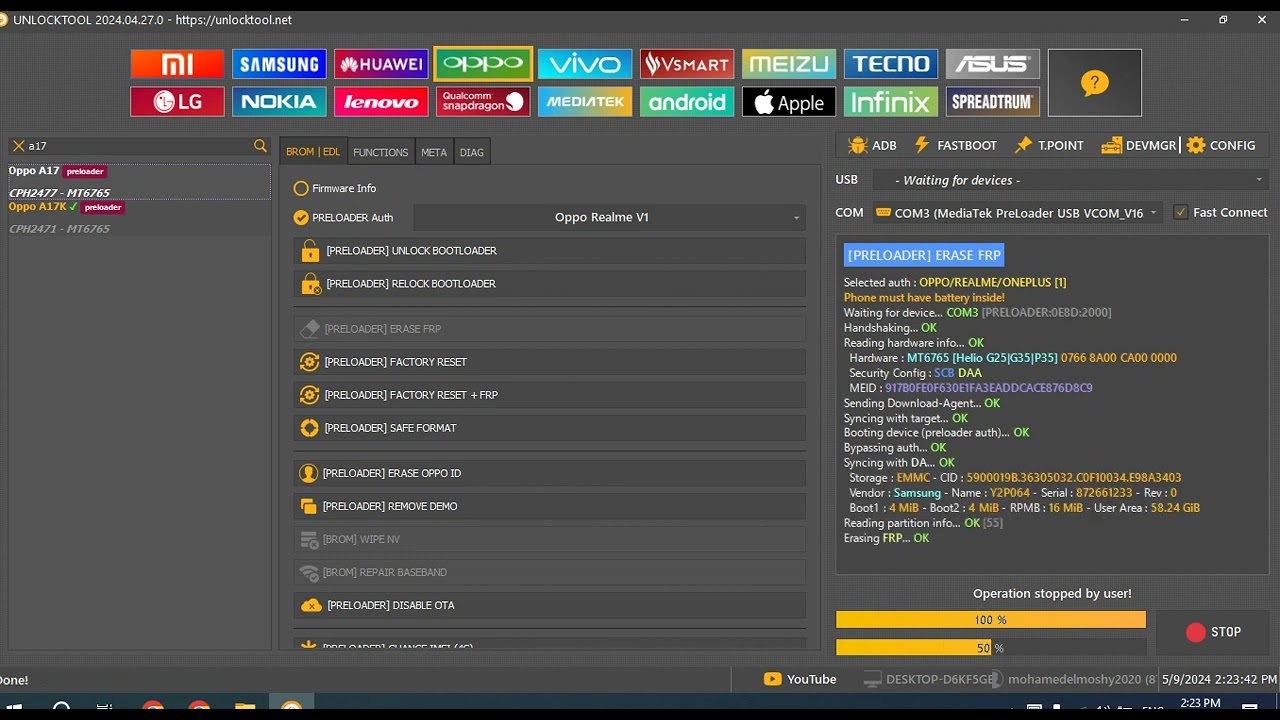The image size is (1280, 720).
Task: Uncheck the Fast Connect checkbox
Action: (x=1181, y=212)
